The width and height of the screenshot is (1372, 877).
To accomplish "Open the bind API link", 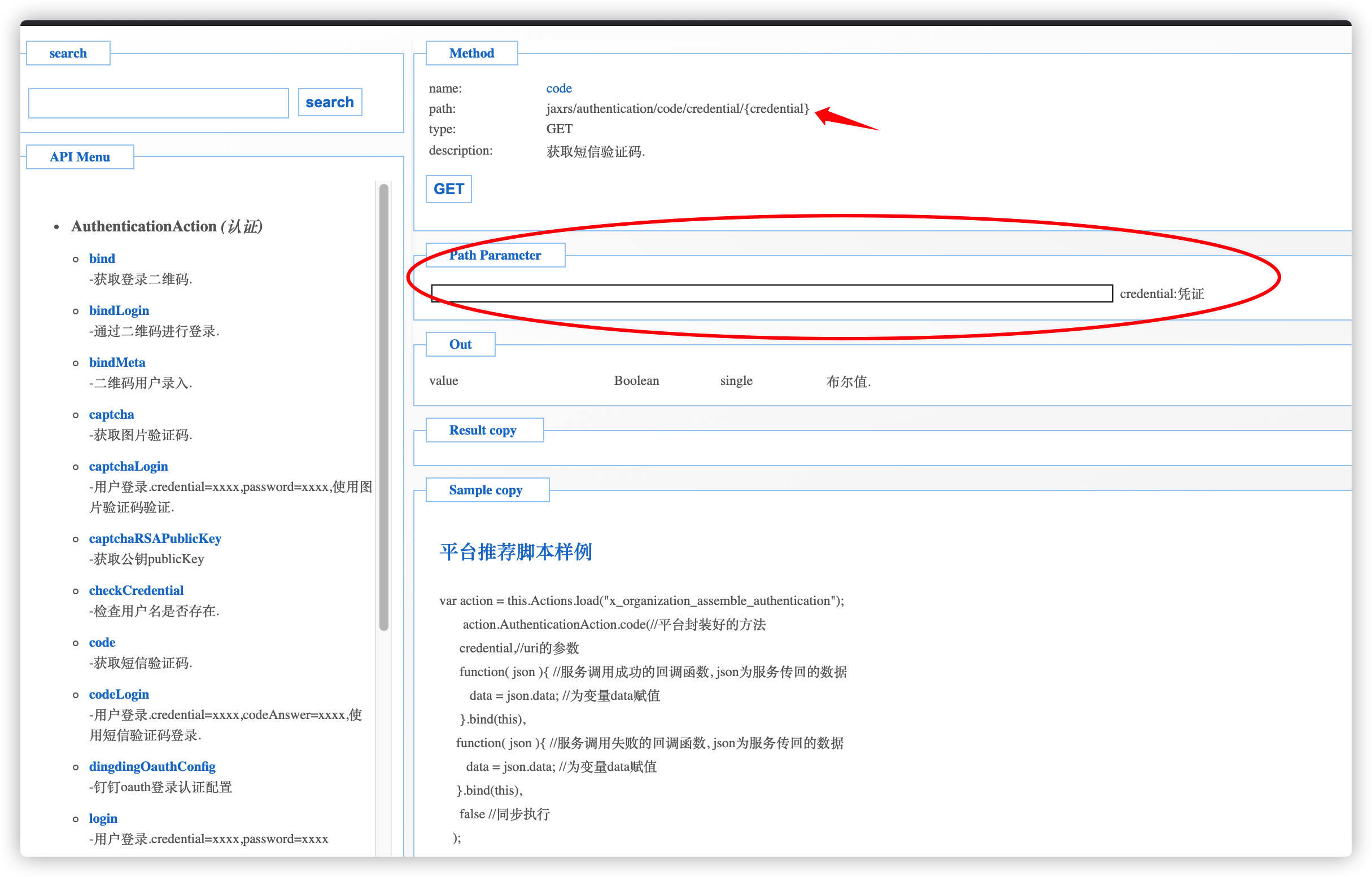I will (x=102, y=258).
